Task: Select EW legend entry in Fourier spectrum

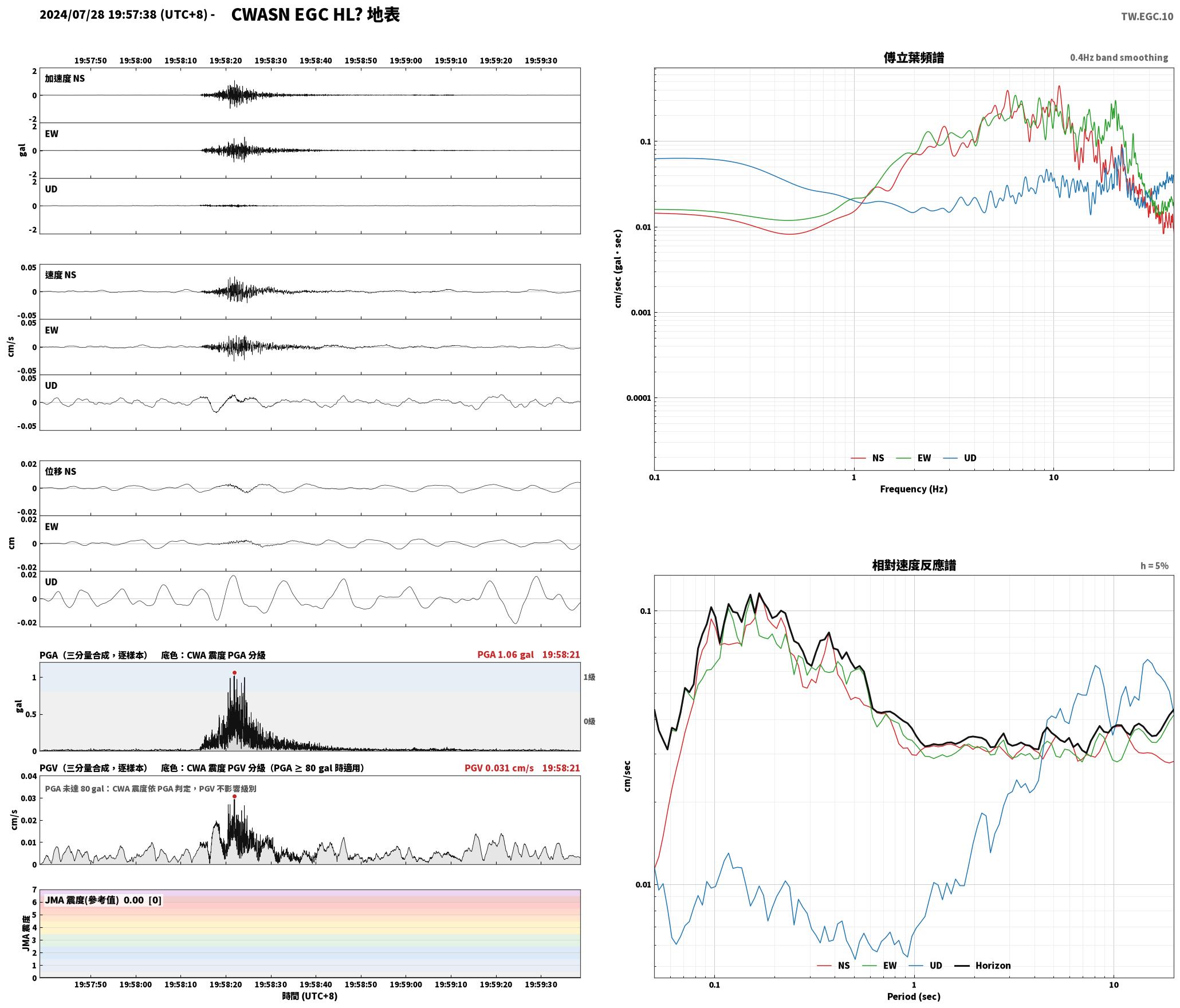Action: click(913, 458)
